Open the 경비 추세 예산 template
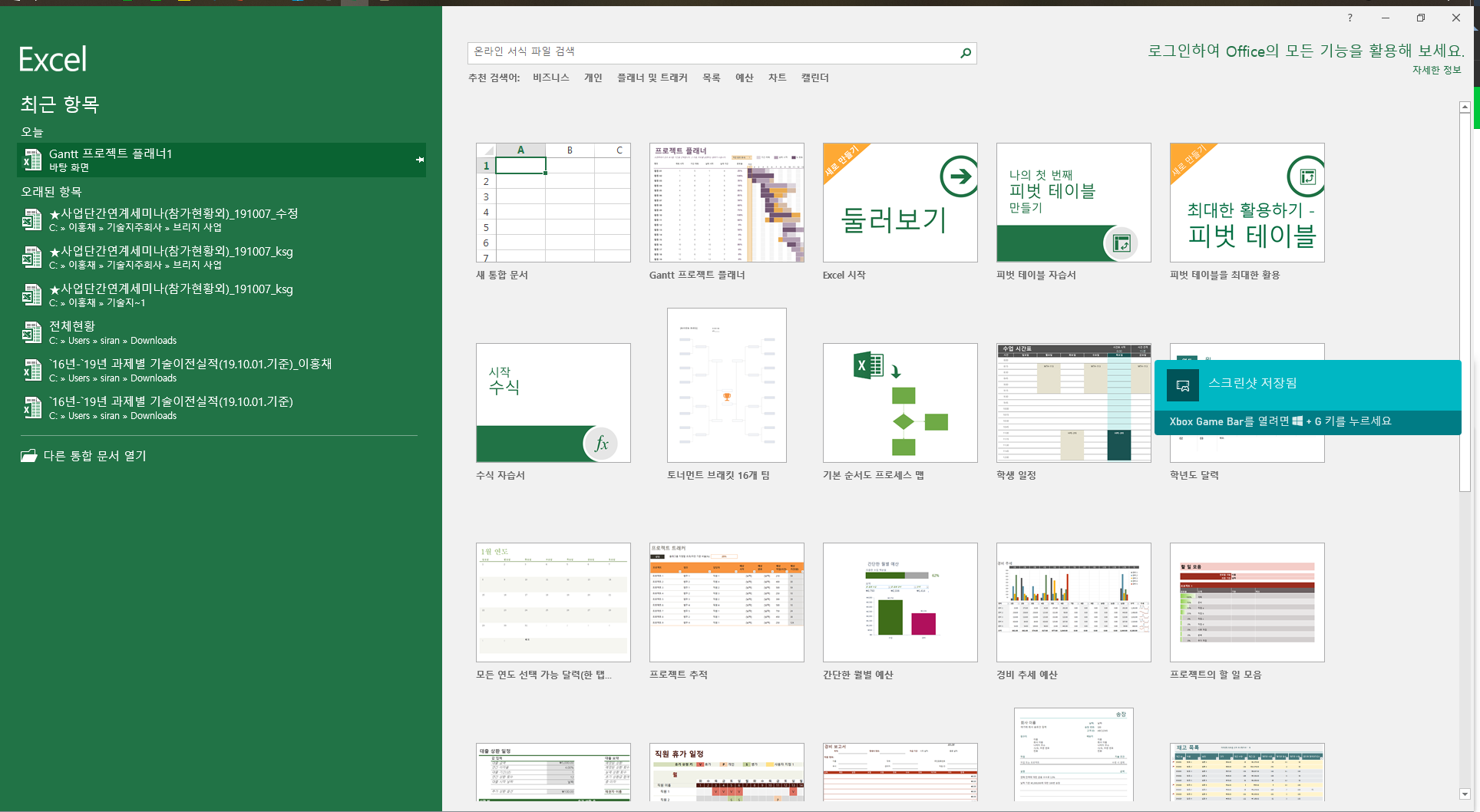This screenshot has width=1480, height=812. pyautogui.click(x=1074, y=602)
